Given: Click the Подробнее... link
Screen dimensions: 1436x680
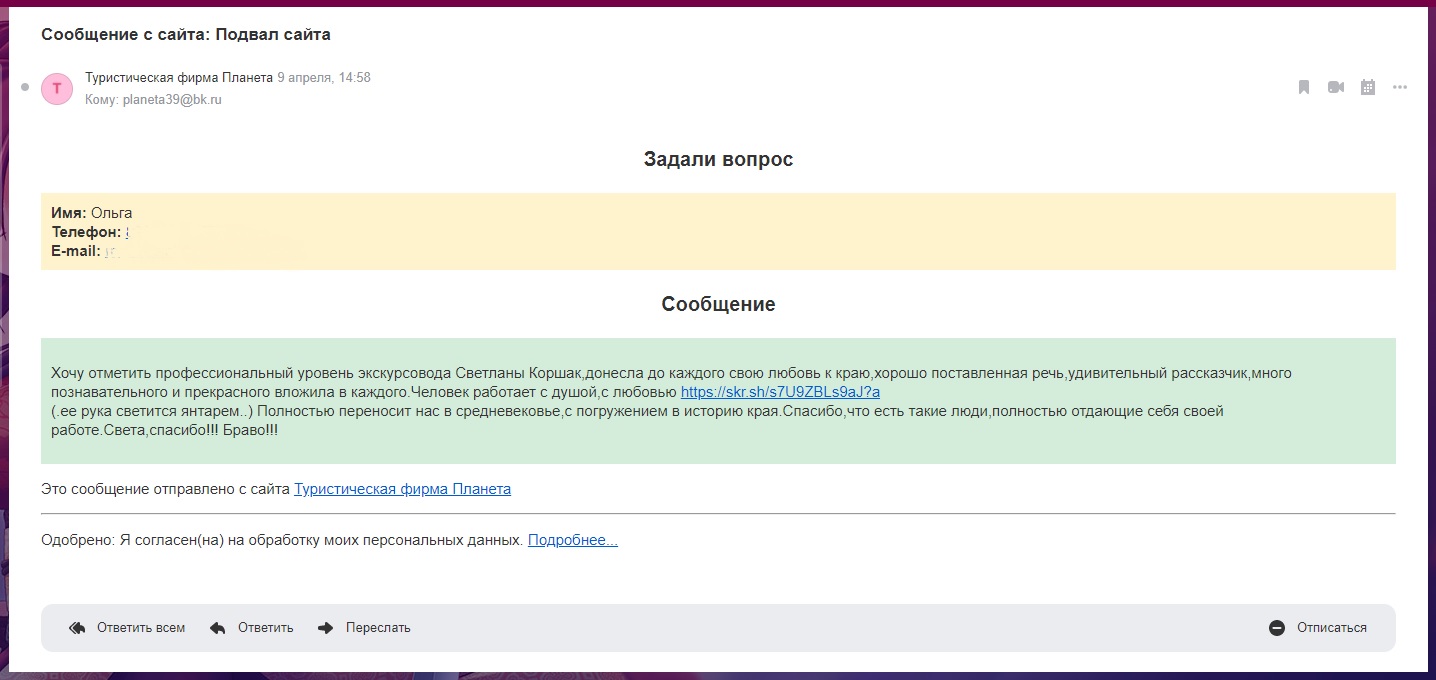Looking at the screenshot, I should click(x=573, y=540).
